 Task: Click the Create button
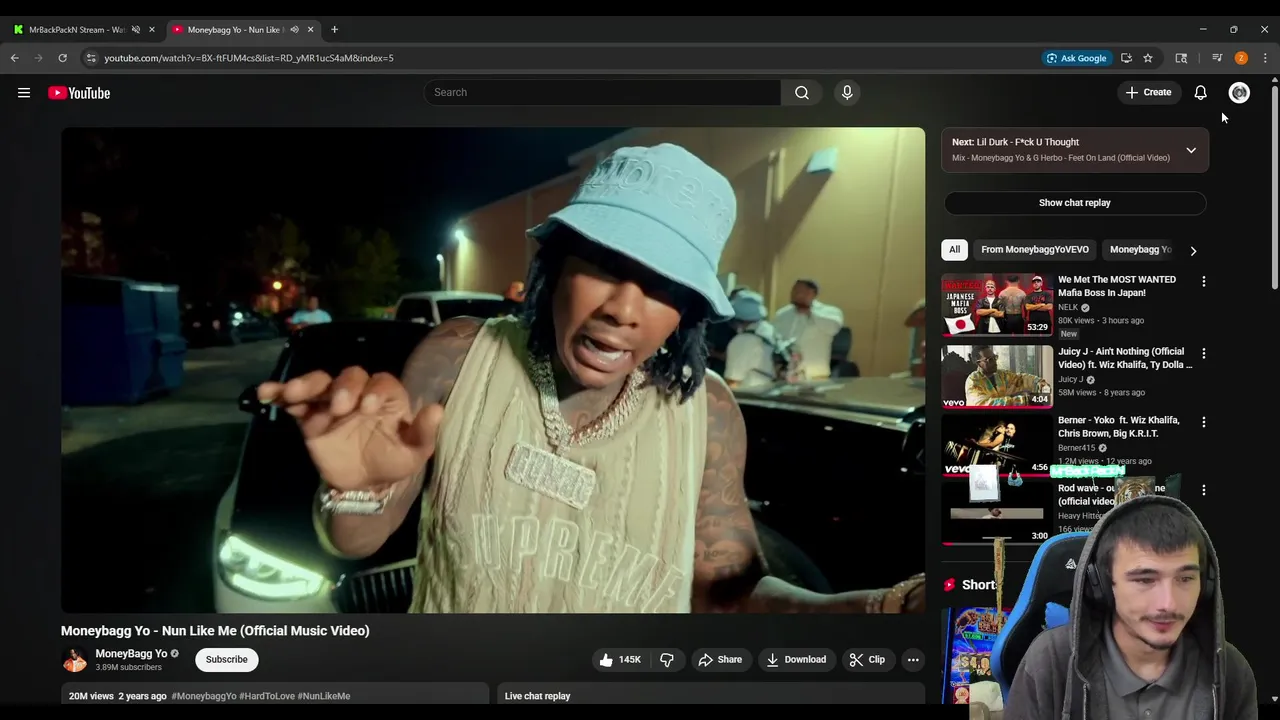point(1148,93)
